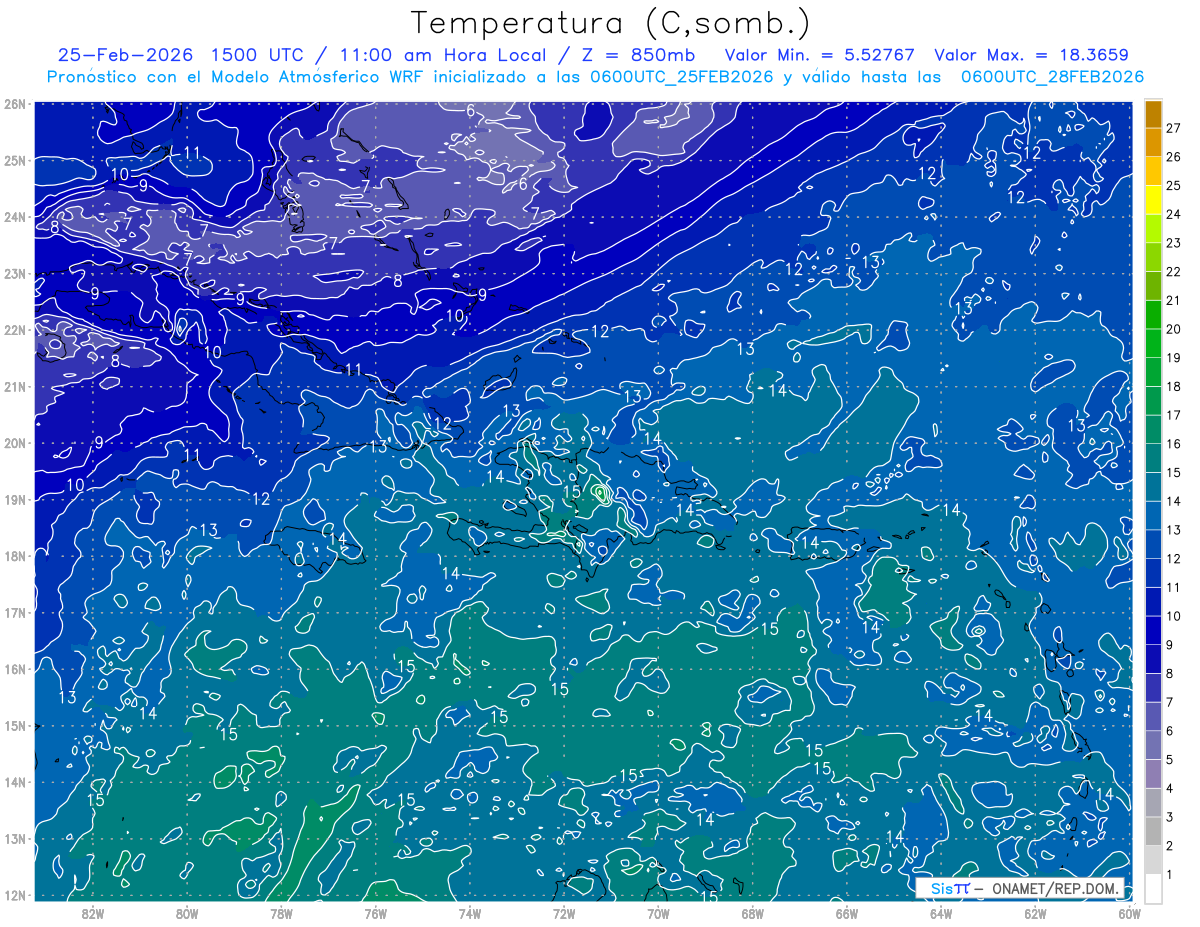Click the longitude axis label "74W"

[470, 912]
